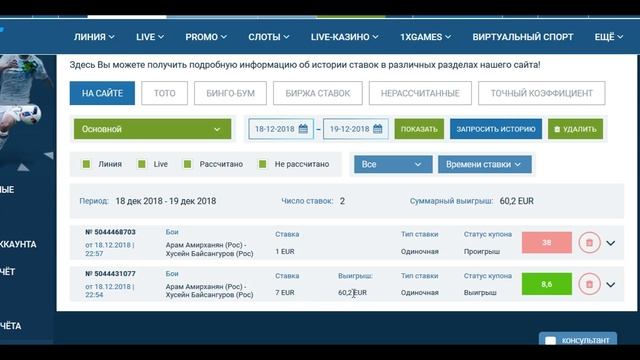The image size is (640, 360).
Task: Click the Бои link in bet 5044468703
Action: click(172, 232)
